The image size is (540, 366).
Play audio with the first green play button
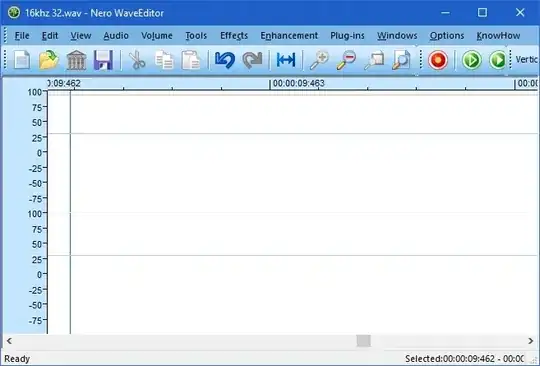[x=471, y=60]
